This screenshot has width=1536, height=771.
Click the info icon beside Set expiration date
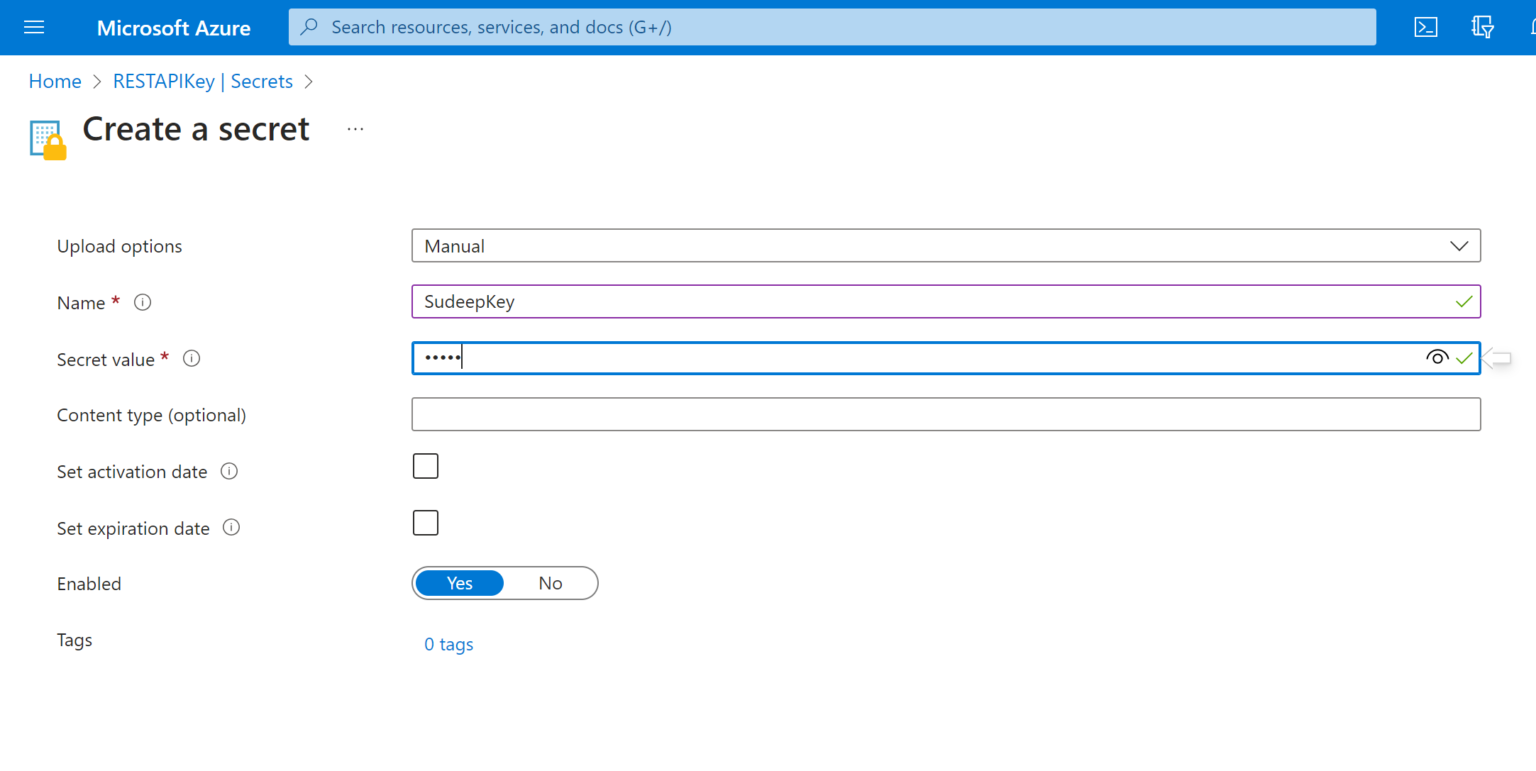(231, 528)
